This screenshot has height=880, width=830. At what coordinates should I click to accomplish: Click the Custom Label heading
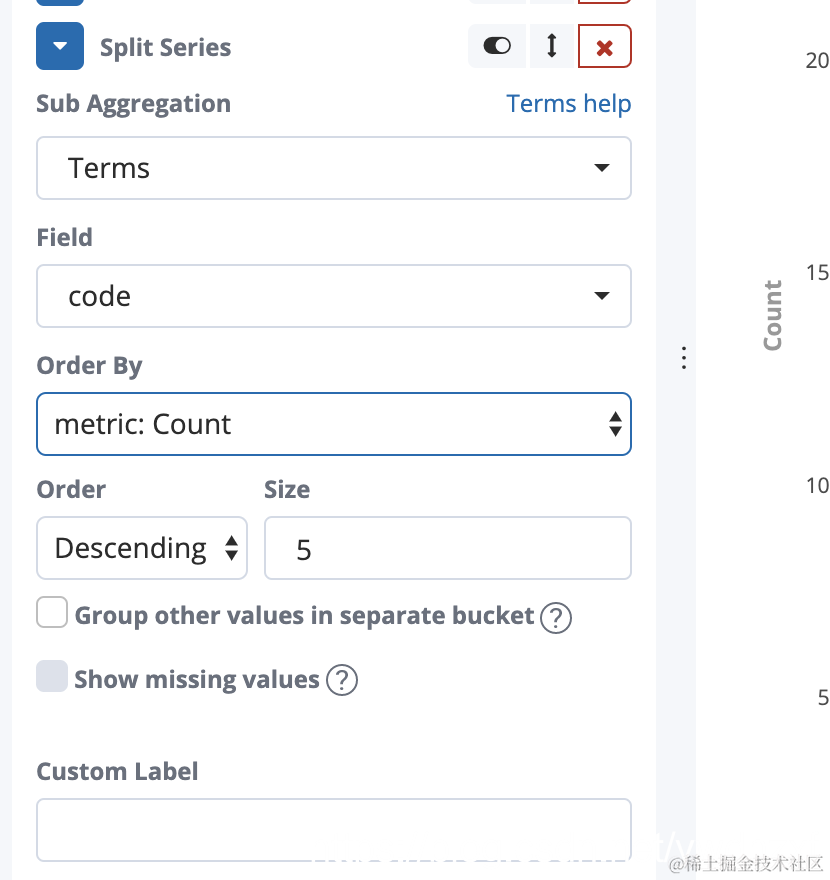(117, 772)
